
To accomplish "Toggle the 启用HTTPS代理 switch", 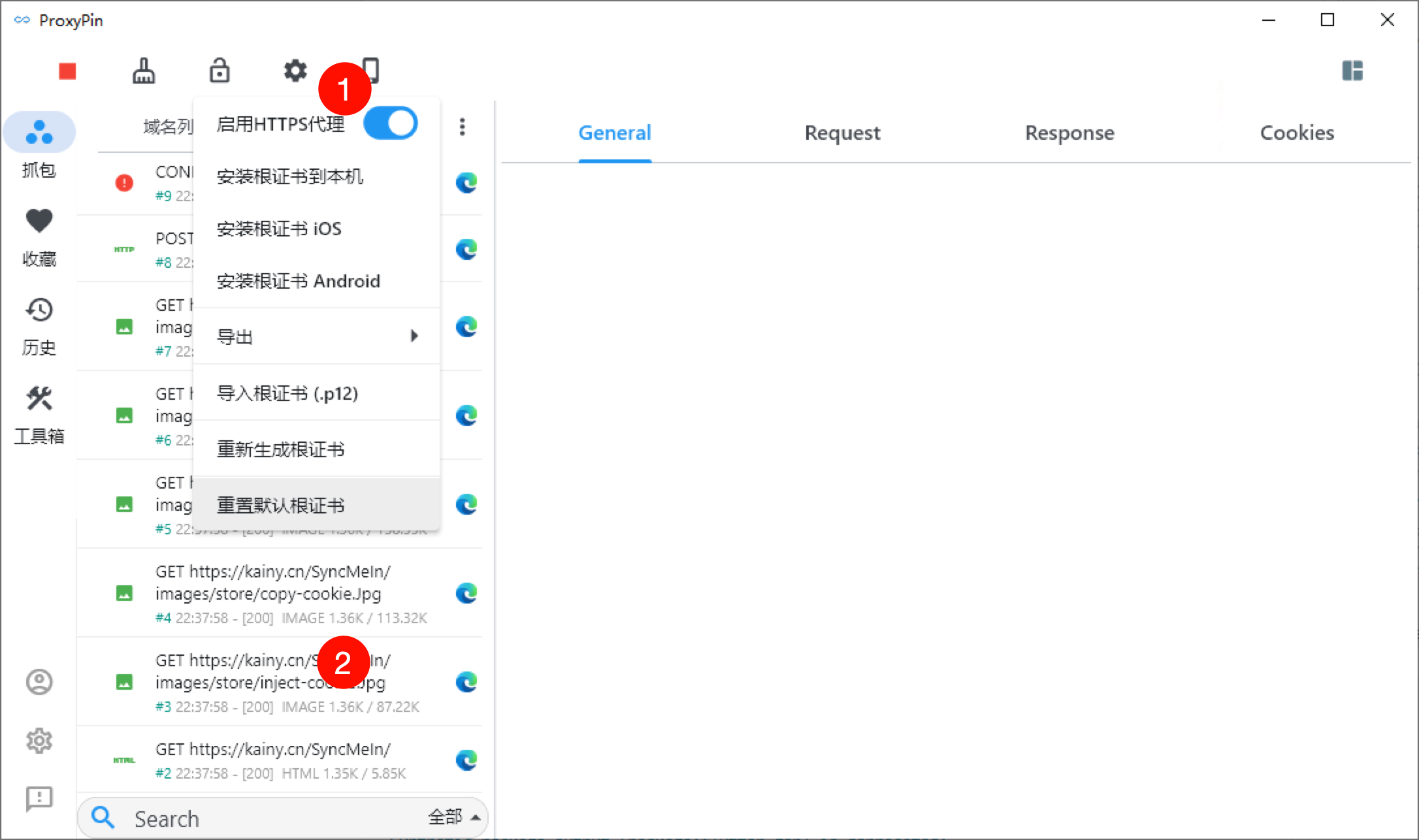I will (391, 123).
